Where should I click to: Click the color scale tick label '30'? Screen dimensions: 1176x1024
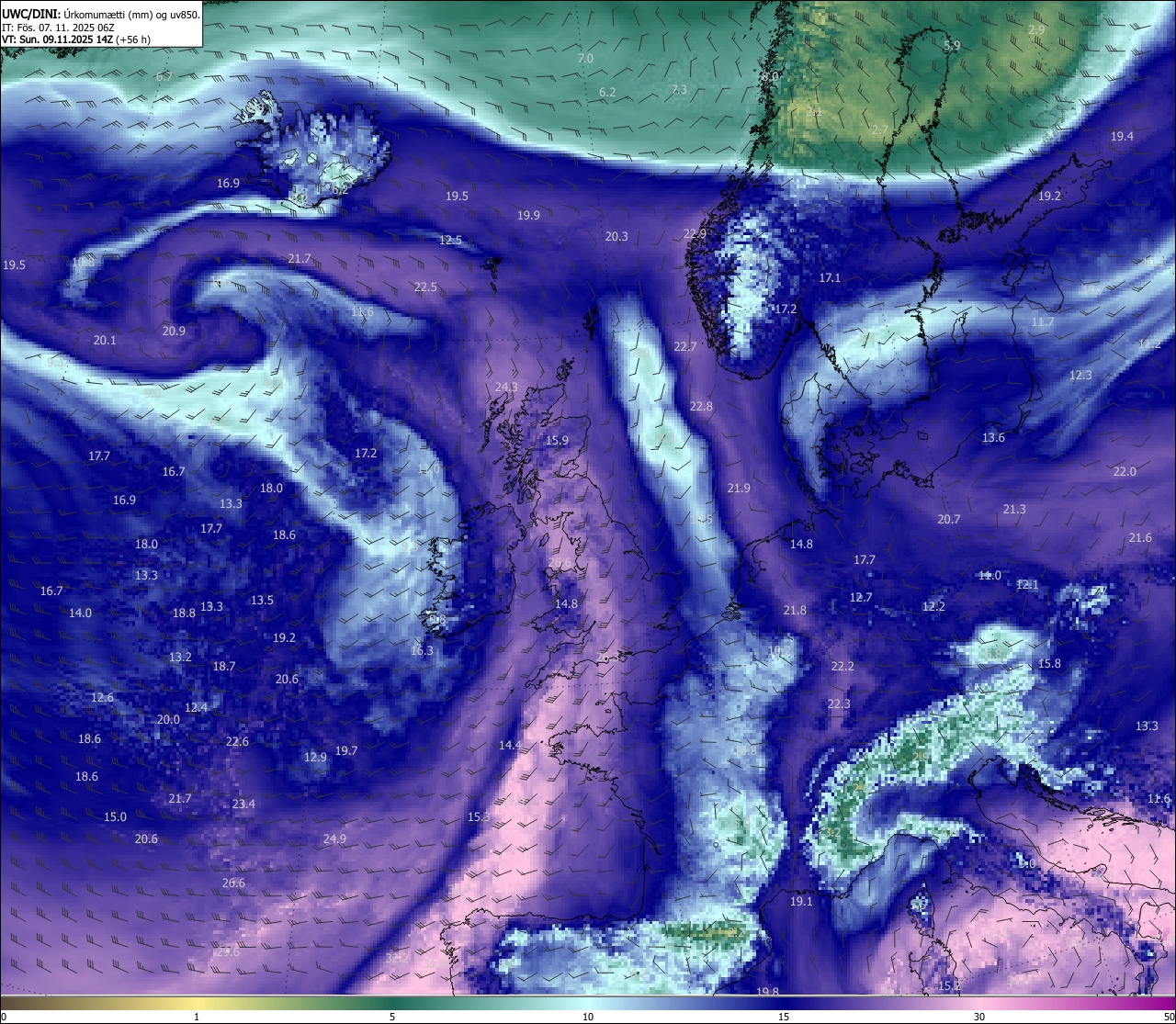pyautogui.click(x=979, y=1017)
